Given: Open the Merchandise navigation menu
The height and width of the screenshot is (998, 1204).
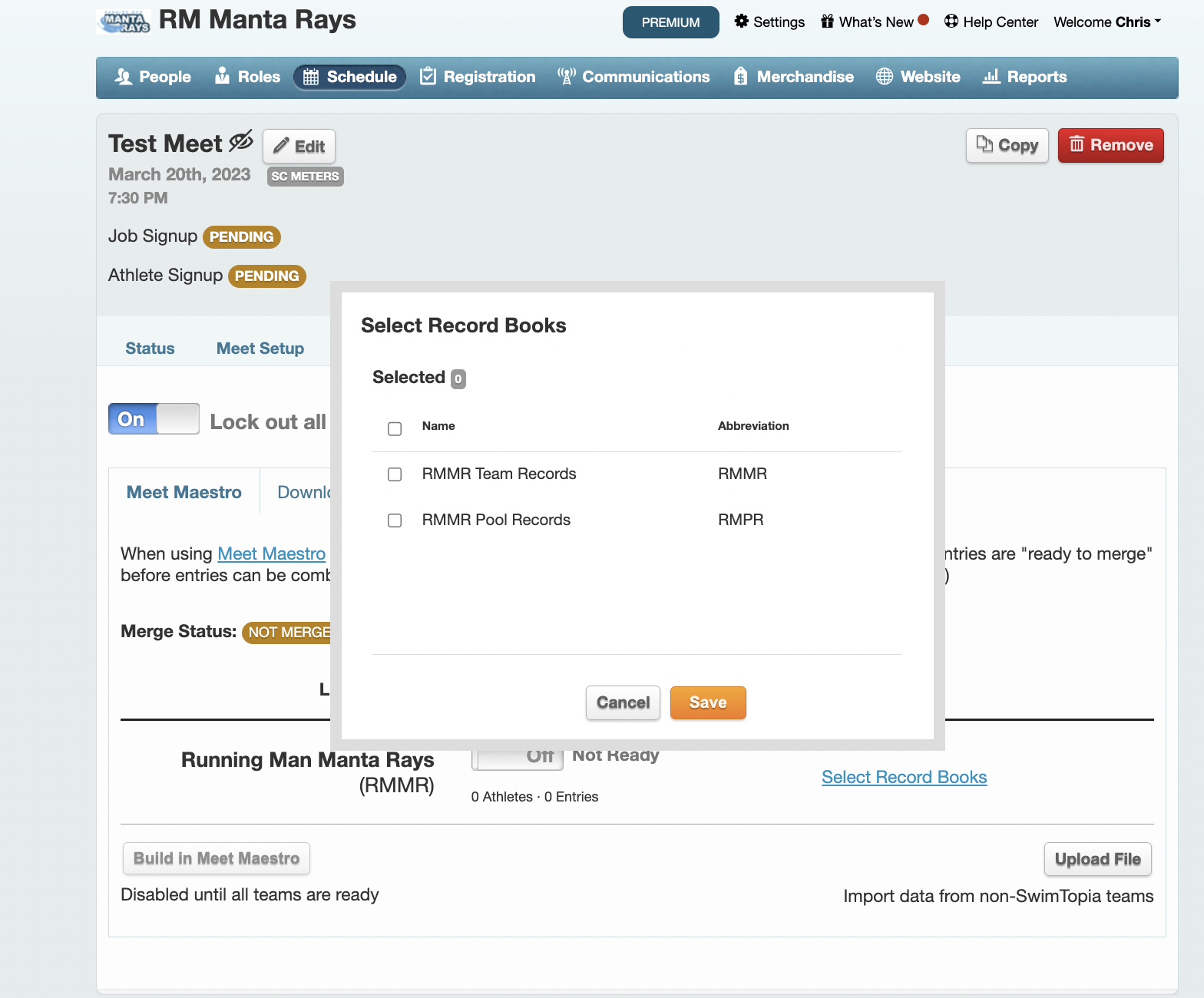Looking at the screenshot, I should [793, 77].
